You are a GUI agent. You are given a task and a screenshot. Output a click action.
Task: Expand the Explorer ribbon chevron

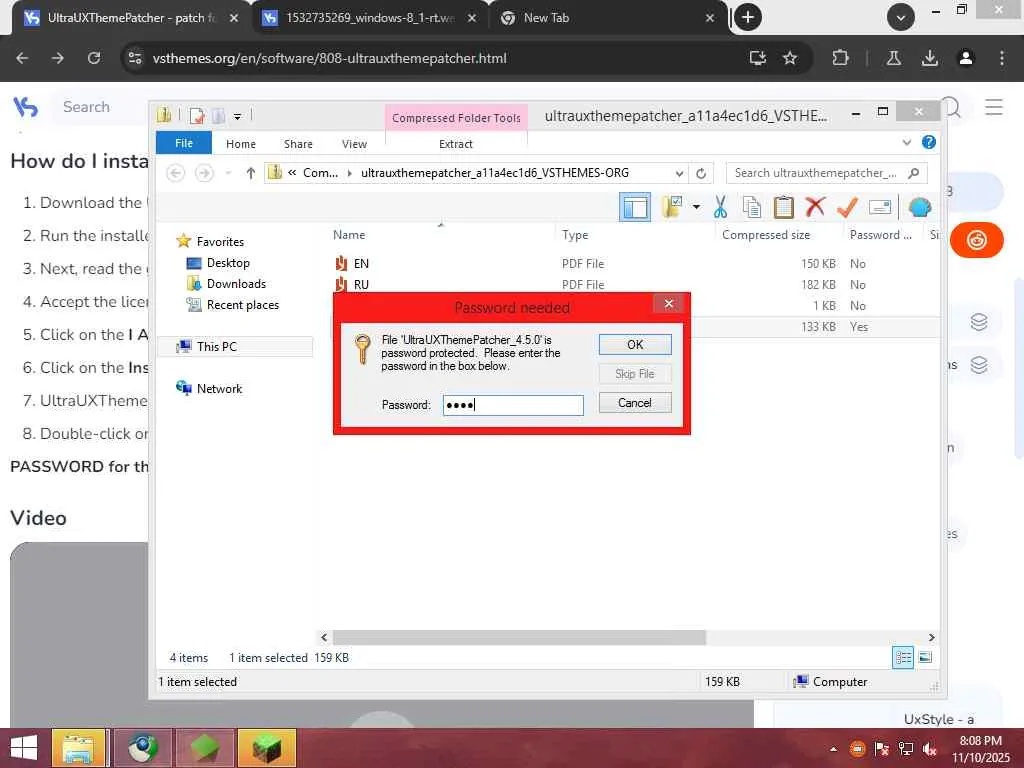[906, 142]
